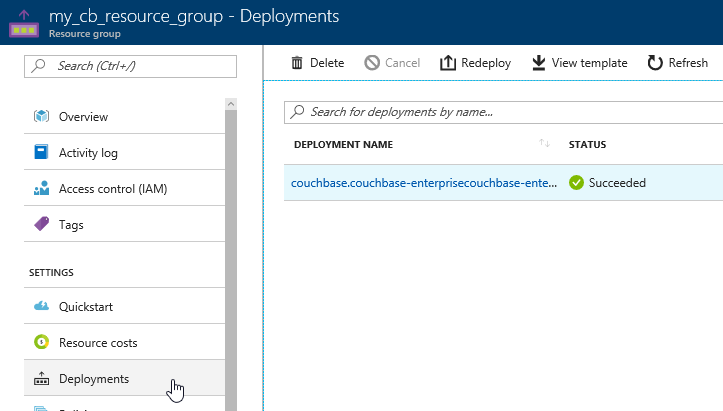
Task: Click the View template toolbar button
Action: 580,63
